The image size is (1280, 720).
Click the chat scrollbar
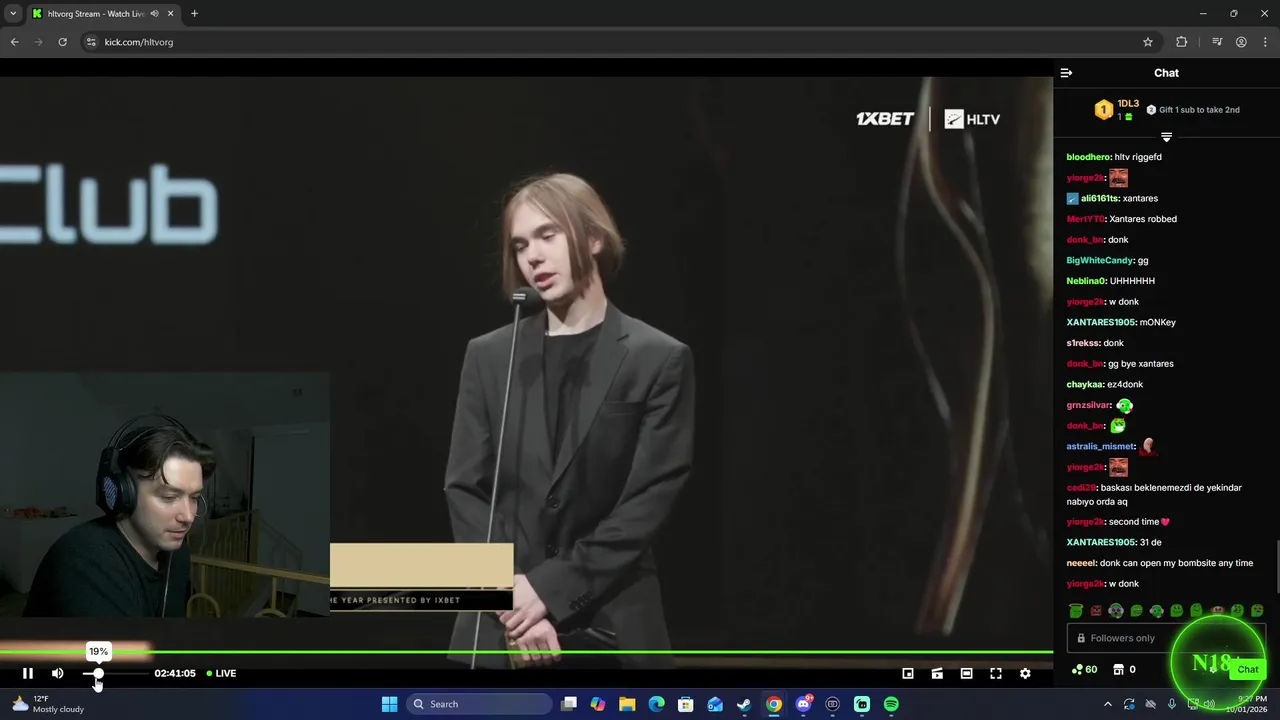pos(1276,565)
